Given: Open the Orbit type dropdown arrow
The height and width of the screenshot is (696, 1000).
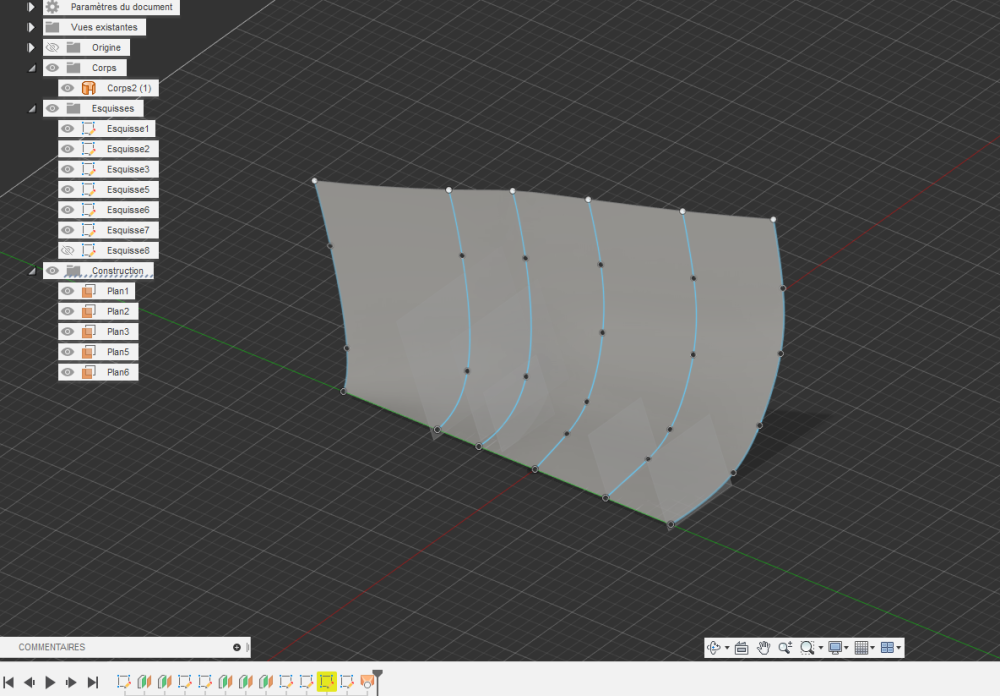Looking at the screenshot, I should [x=727, y=648].
